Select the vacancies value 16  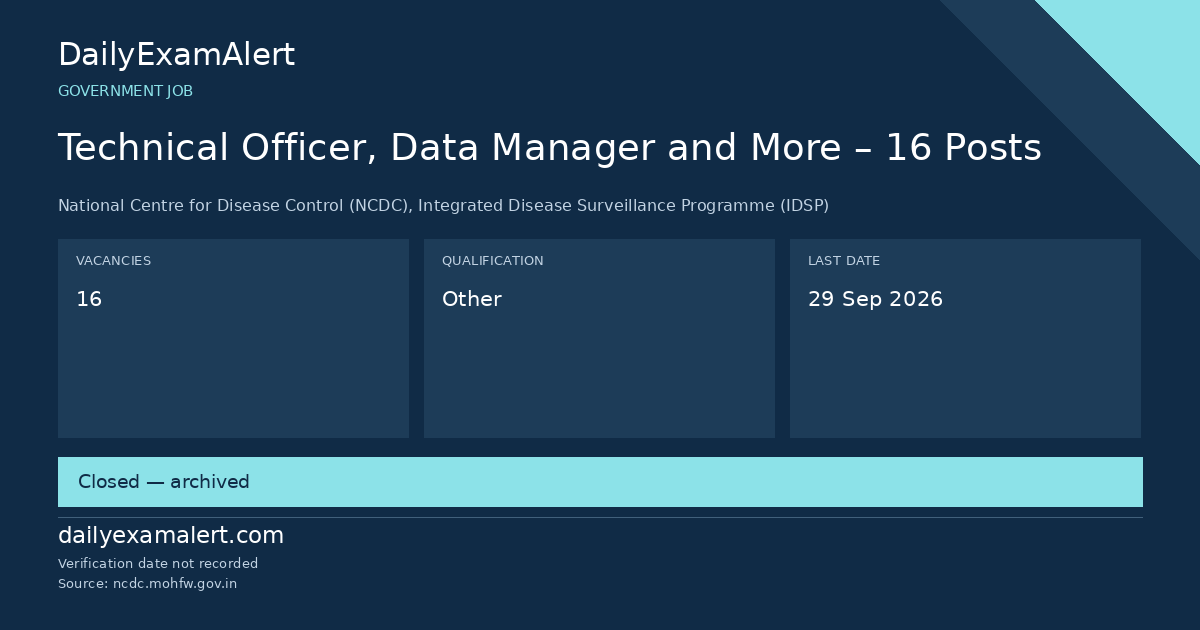click(x=89, y=299)
